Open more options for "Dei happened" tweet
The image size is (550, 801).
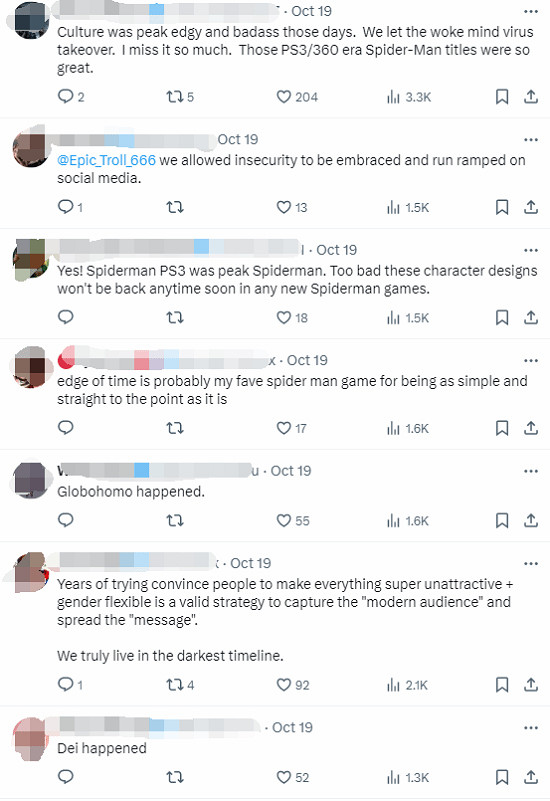(x=531, y=727)
